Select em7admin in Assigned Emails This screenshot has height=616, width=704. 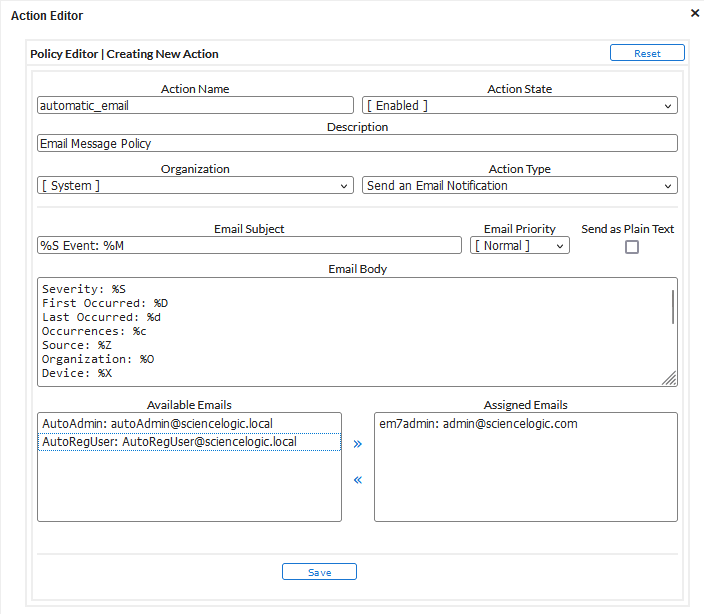(478, 424)
